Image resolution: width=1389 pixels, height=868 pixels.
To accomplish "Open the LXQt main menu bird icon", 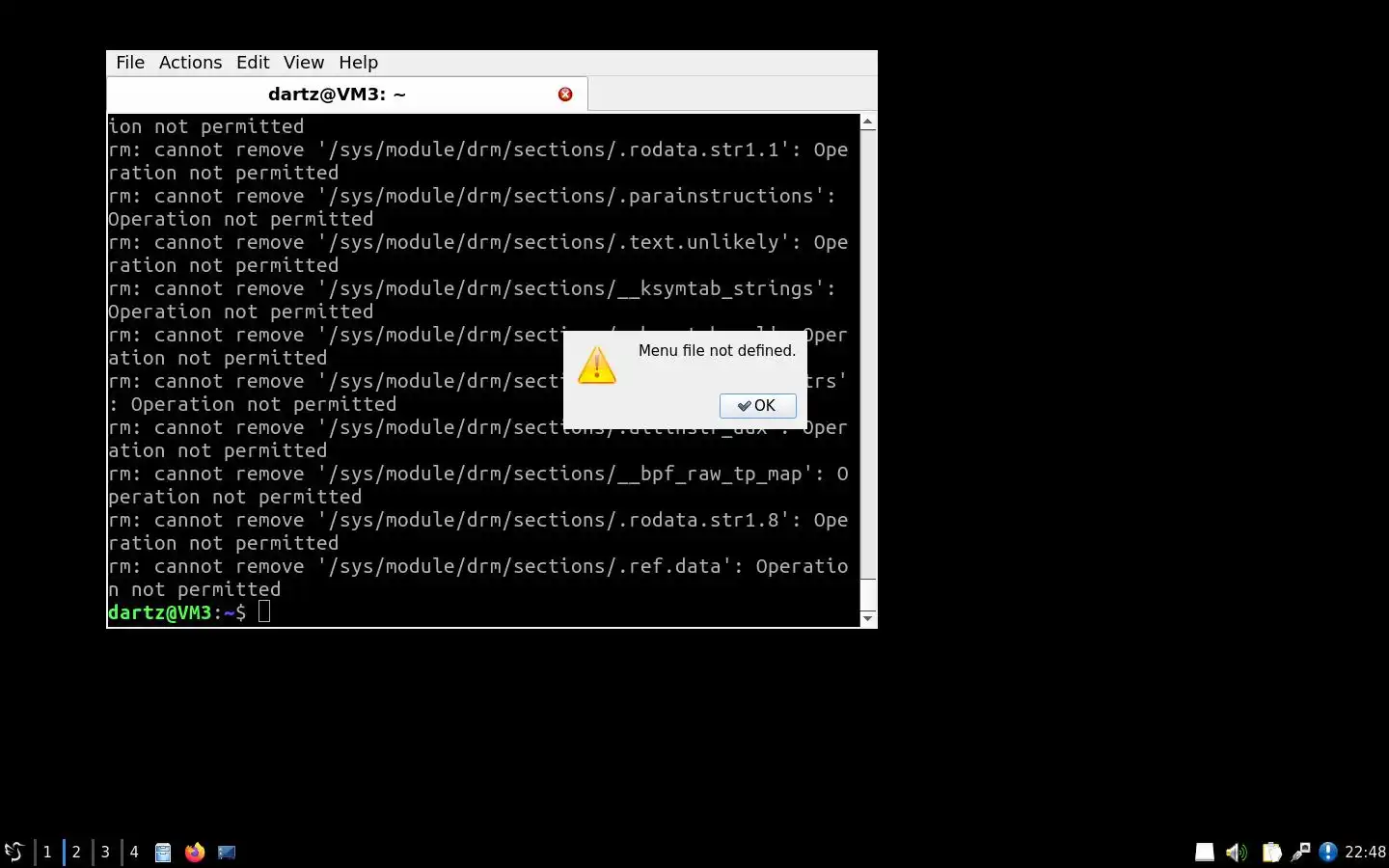I will (14, 852).
